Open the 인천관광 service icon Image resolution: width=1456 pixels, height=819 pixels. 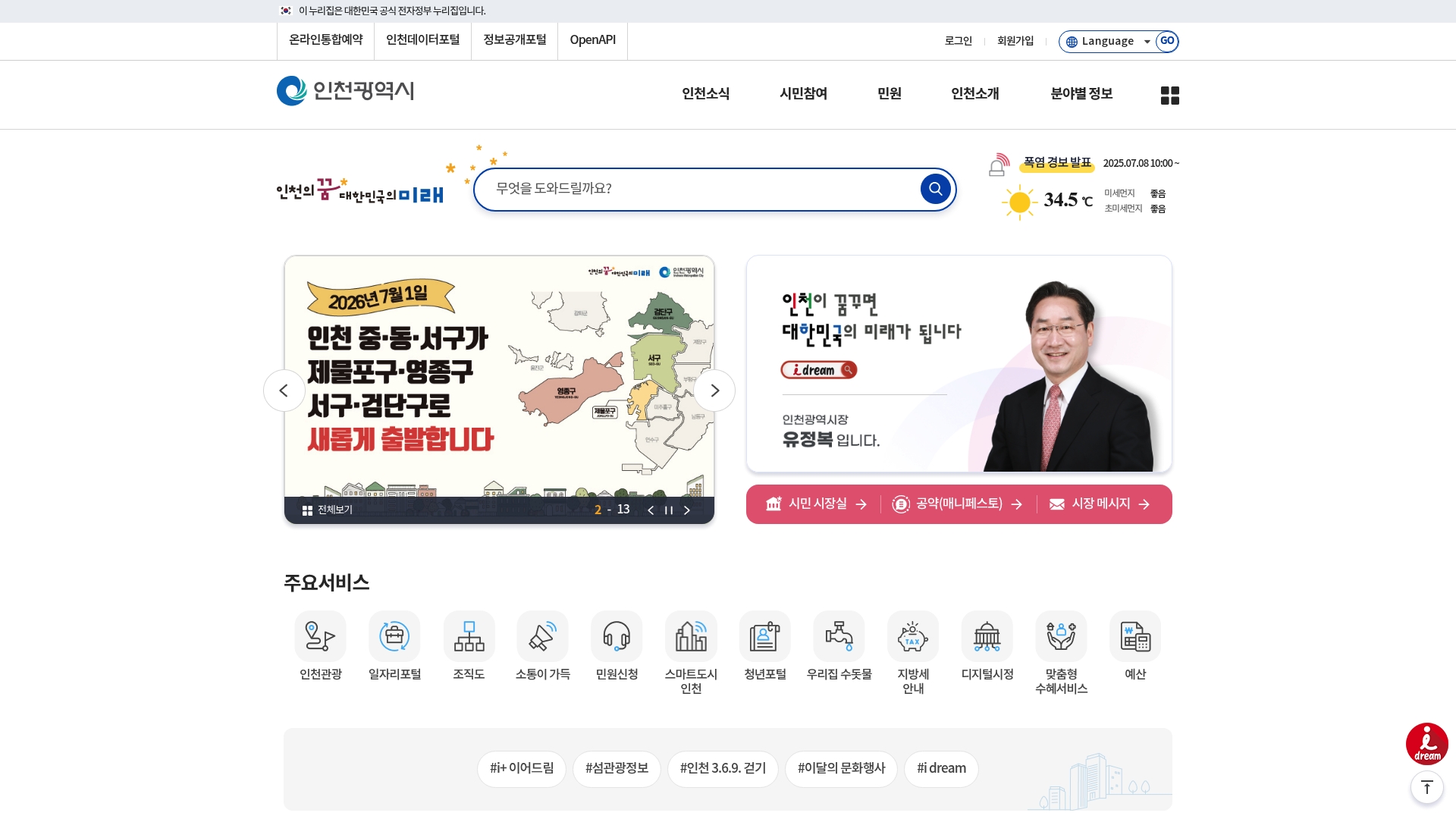click(320, 636)
